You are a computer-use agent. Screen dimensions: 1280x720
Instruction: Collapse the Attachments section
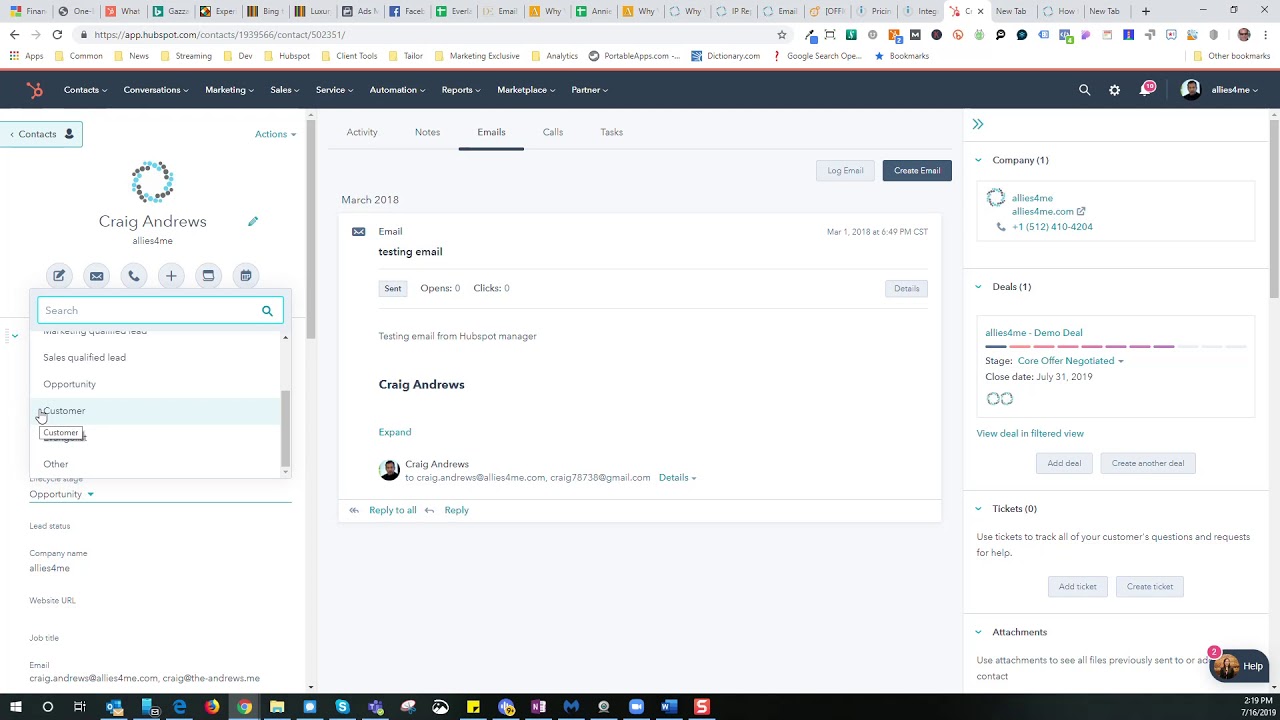pos(978,632)
